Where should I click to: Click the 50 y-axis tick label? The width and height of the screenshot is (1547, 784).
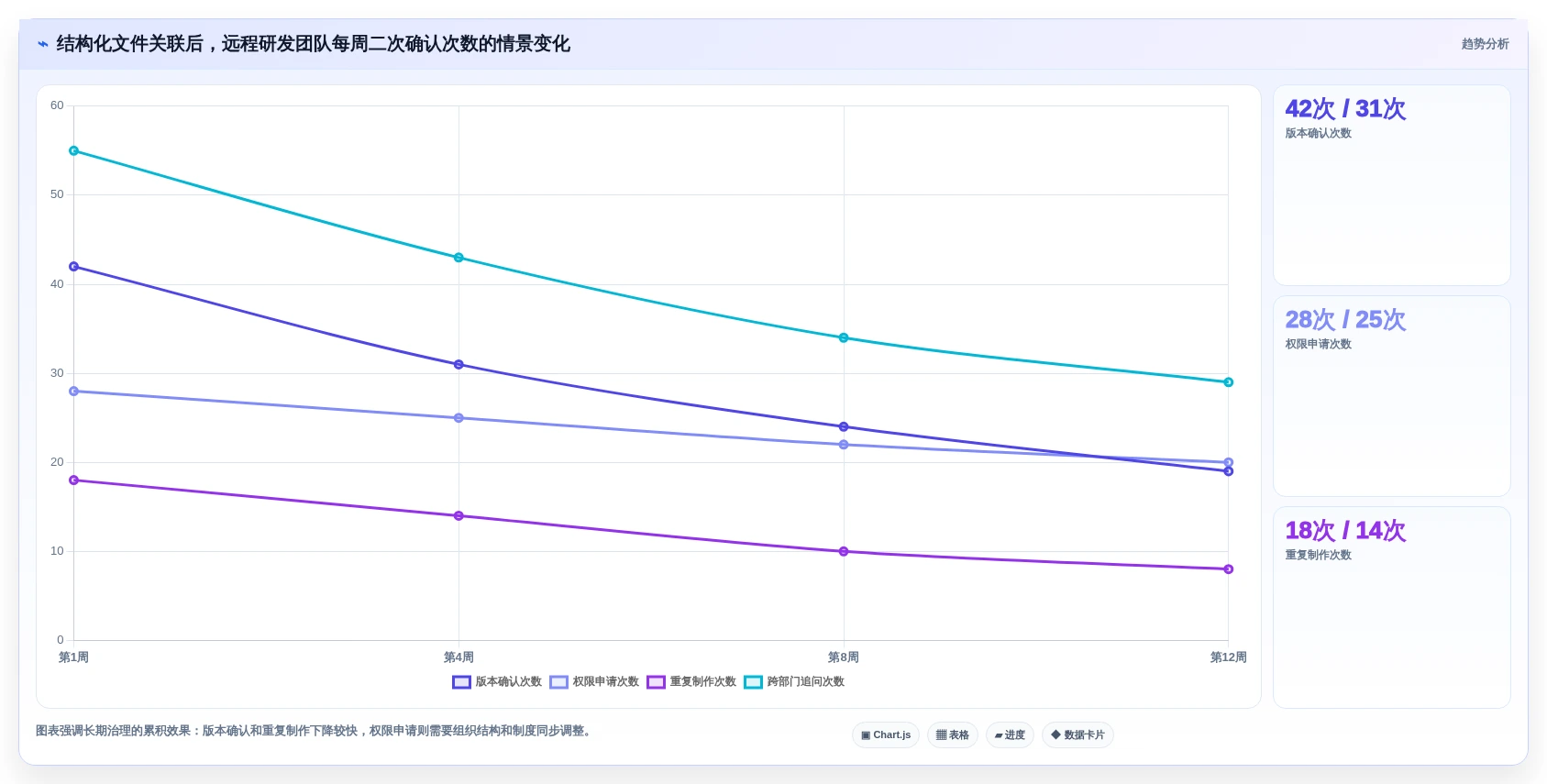click(x=57, y=194)
